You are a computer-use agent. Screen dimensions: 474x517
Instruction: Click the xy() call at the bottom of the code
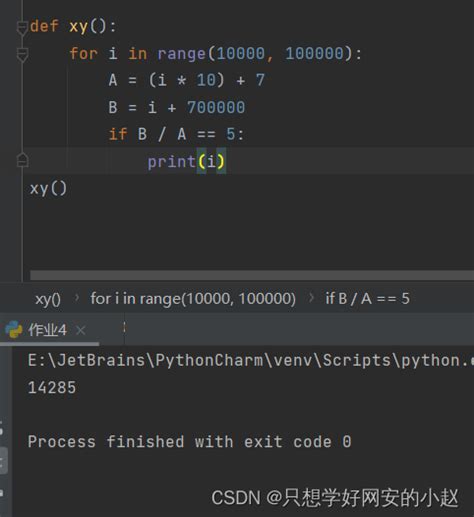pos(48,189)
